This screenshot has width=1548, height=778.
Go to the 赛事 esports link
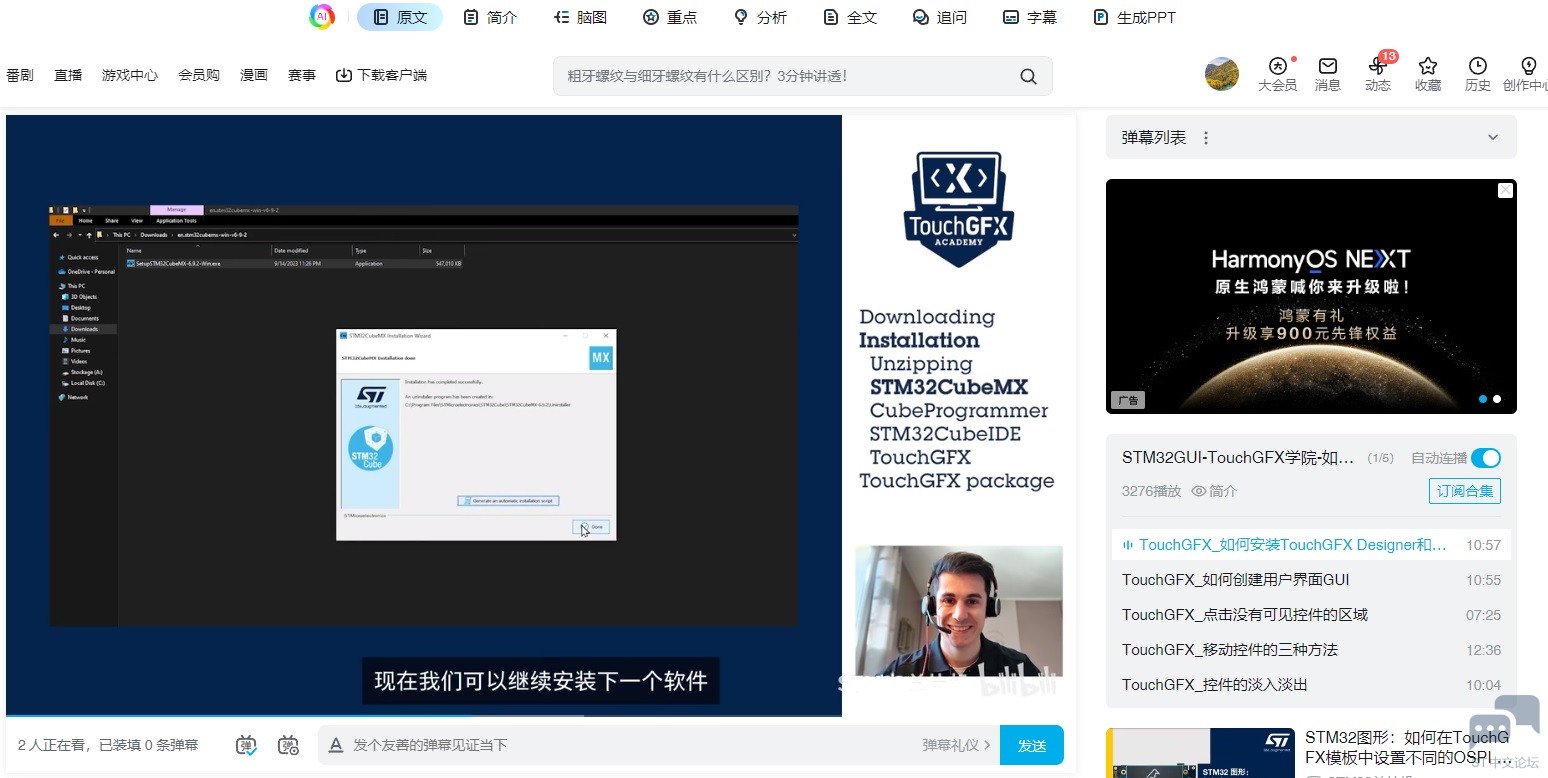pyautogui.click(x=302, y=75)
